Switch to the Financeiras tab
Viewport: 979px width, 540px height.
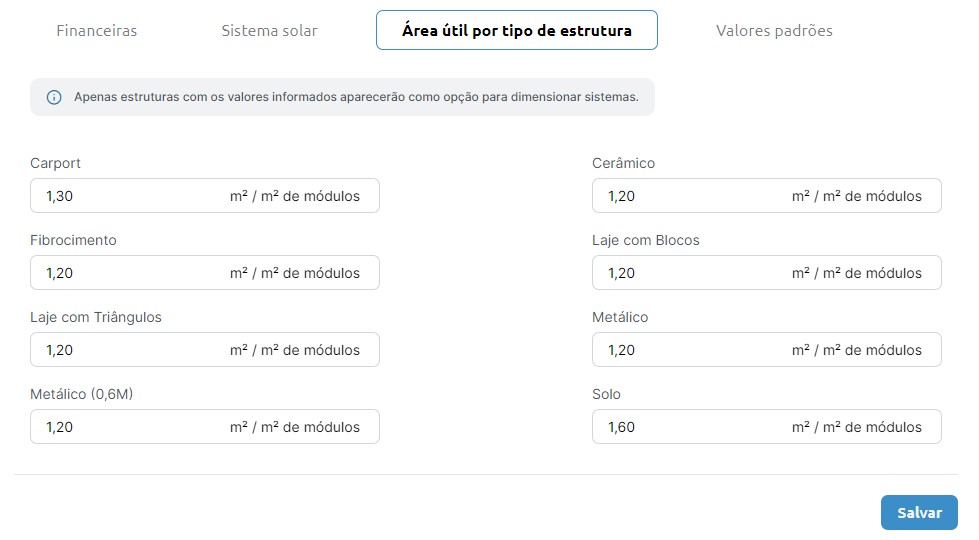click(x=97, y=31)
